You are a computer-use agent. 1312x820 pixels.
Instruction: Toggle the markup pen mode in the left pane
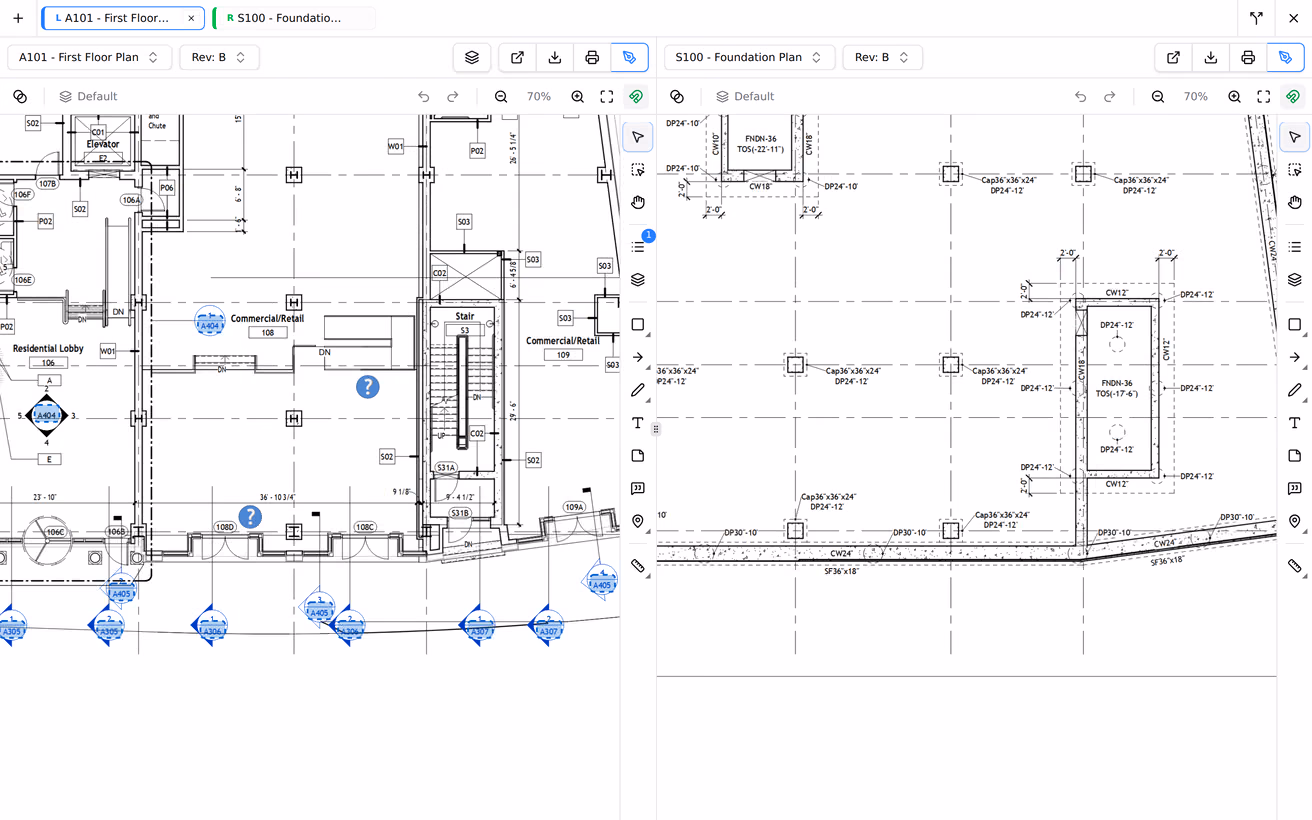pyautogui.click(x=629, y=57)
